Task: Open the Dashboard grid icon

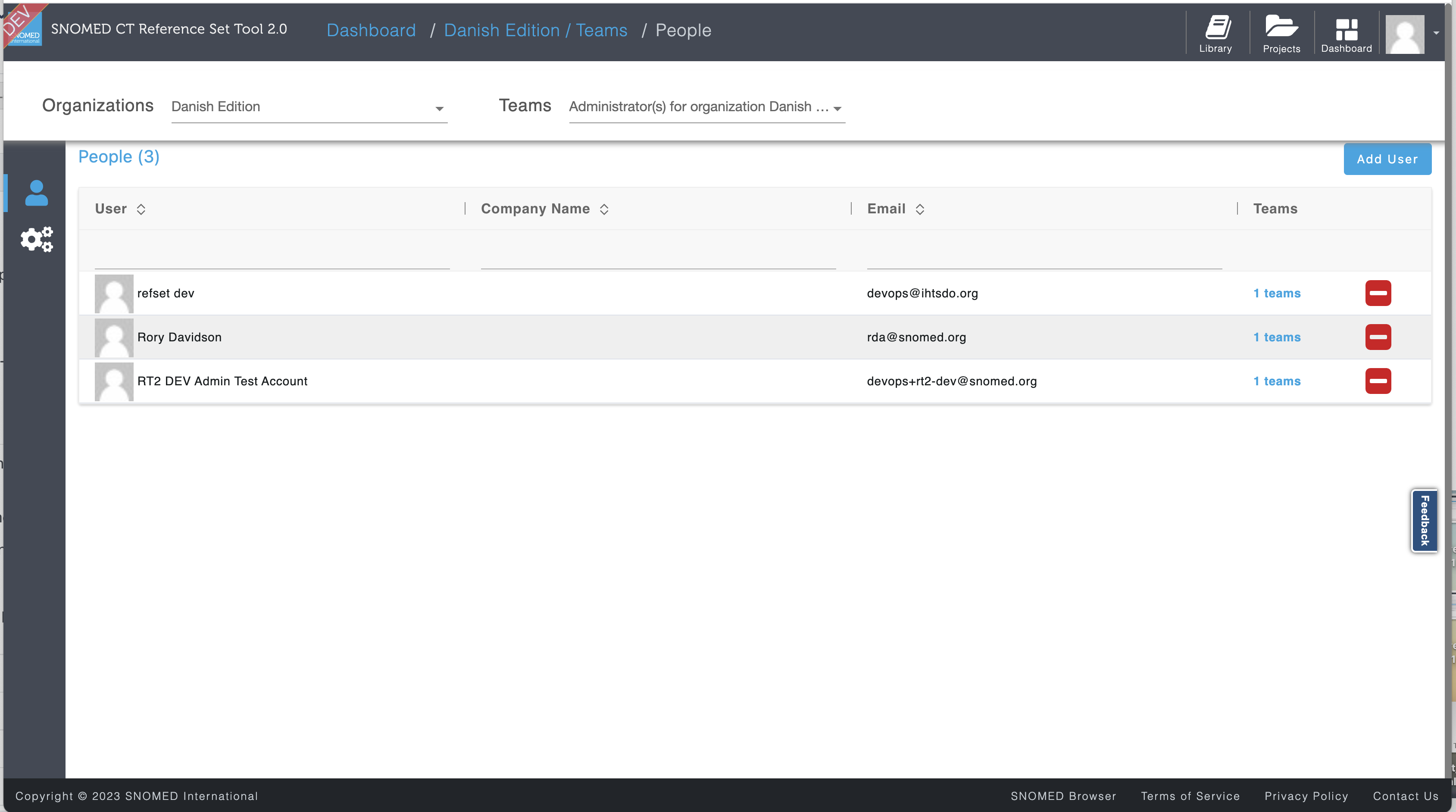Action: point(1347,34)
